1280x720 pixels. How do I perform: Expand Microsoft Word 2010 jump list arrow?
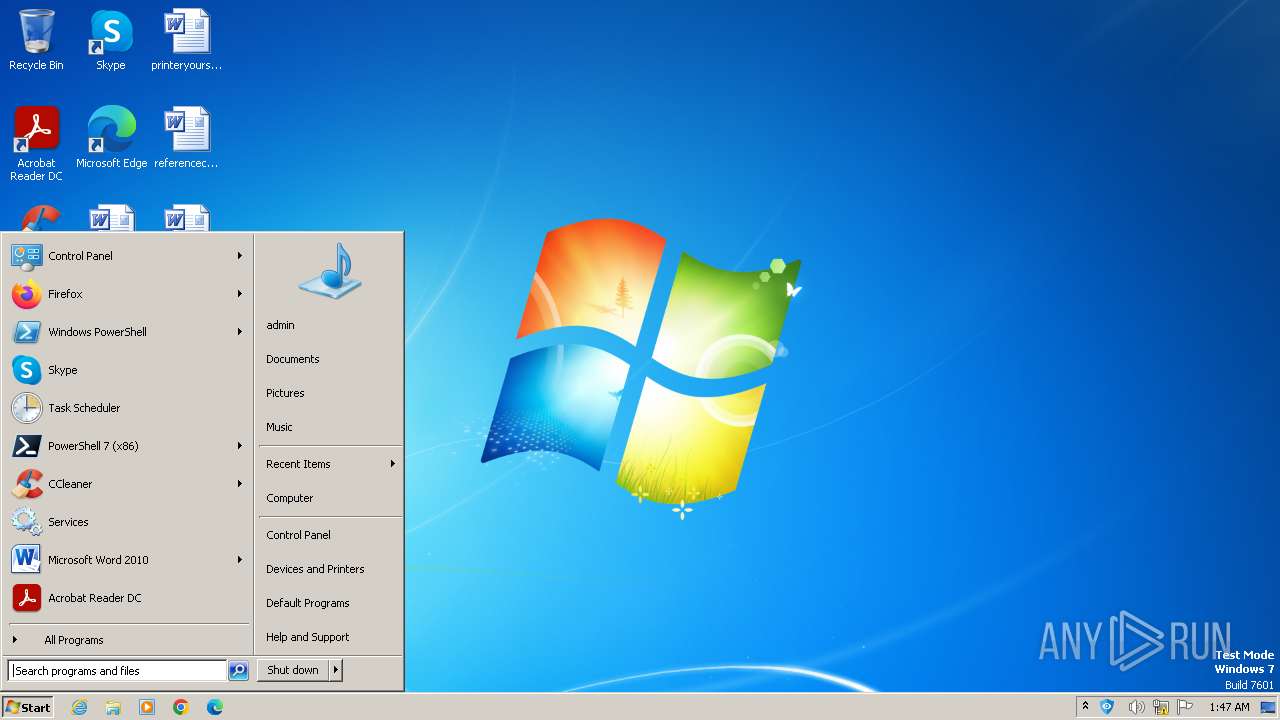240,560
